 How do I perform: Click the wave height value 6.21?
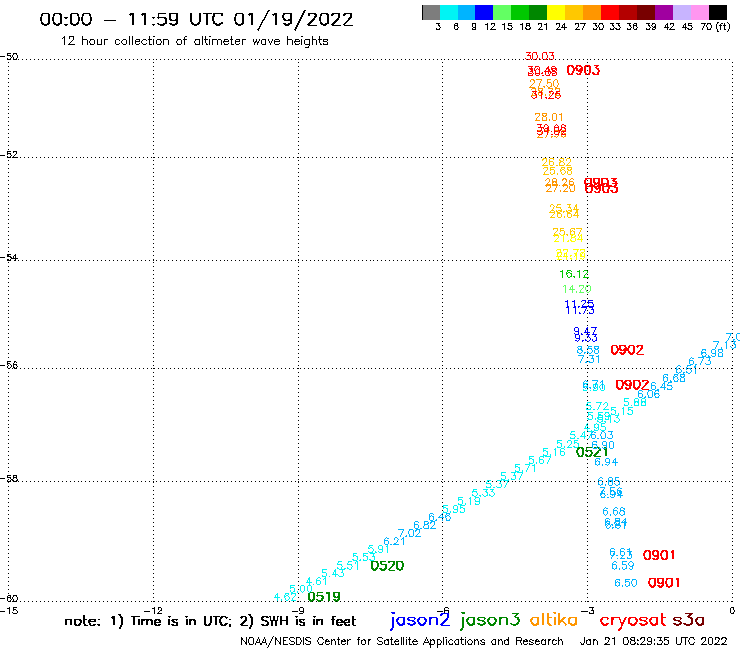[395, 541]
